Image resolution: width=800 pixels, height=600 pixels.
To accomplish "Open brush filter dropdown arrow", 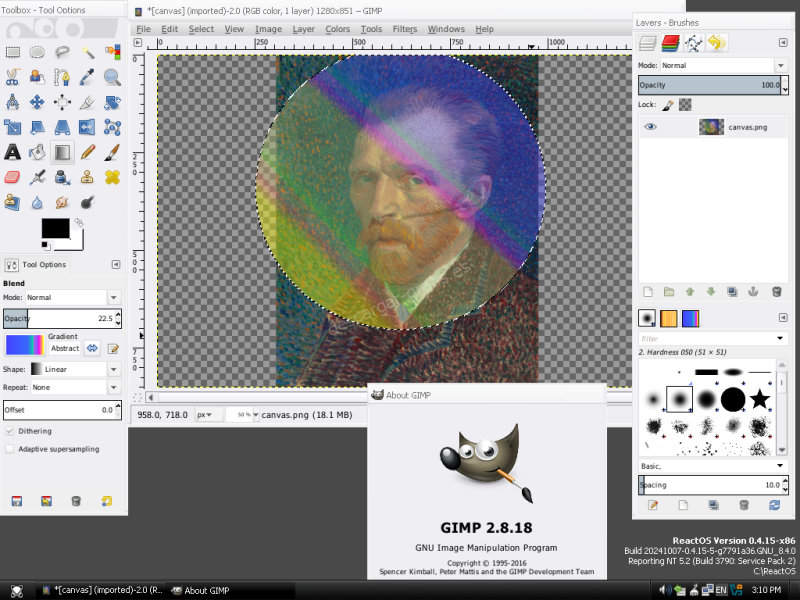I will tap(780, 338).
